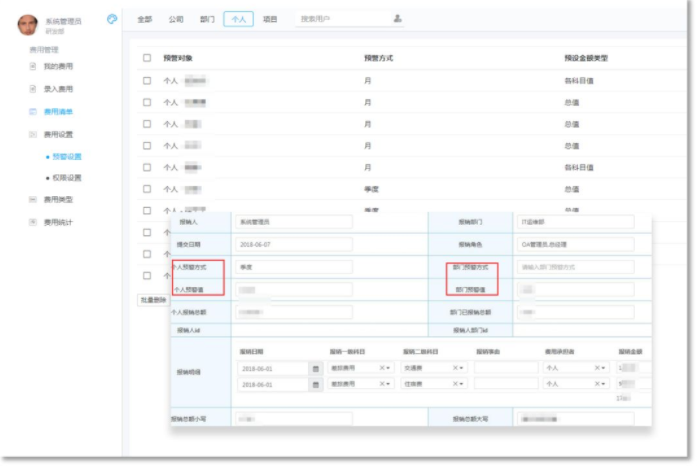Viewport: 699px width, 469px height.
Task: Click the system administrator avatar photo
Action: (x=28, y=25)
